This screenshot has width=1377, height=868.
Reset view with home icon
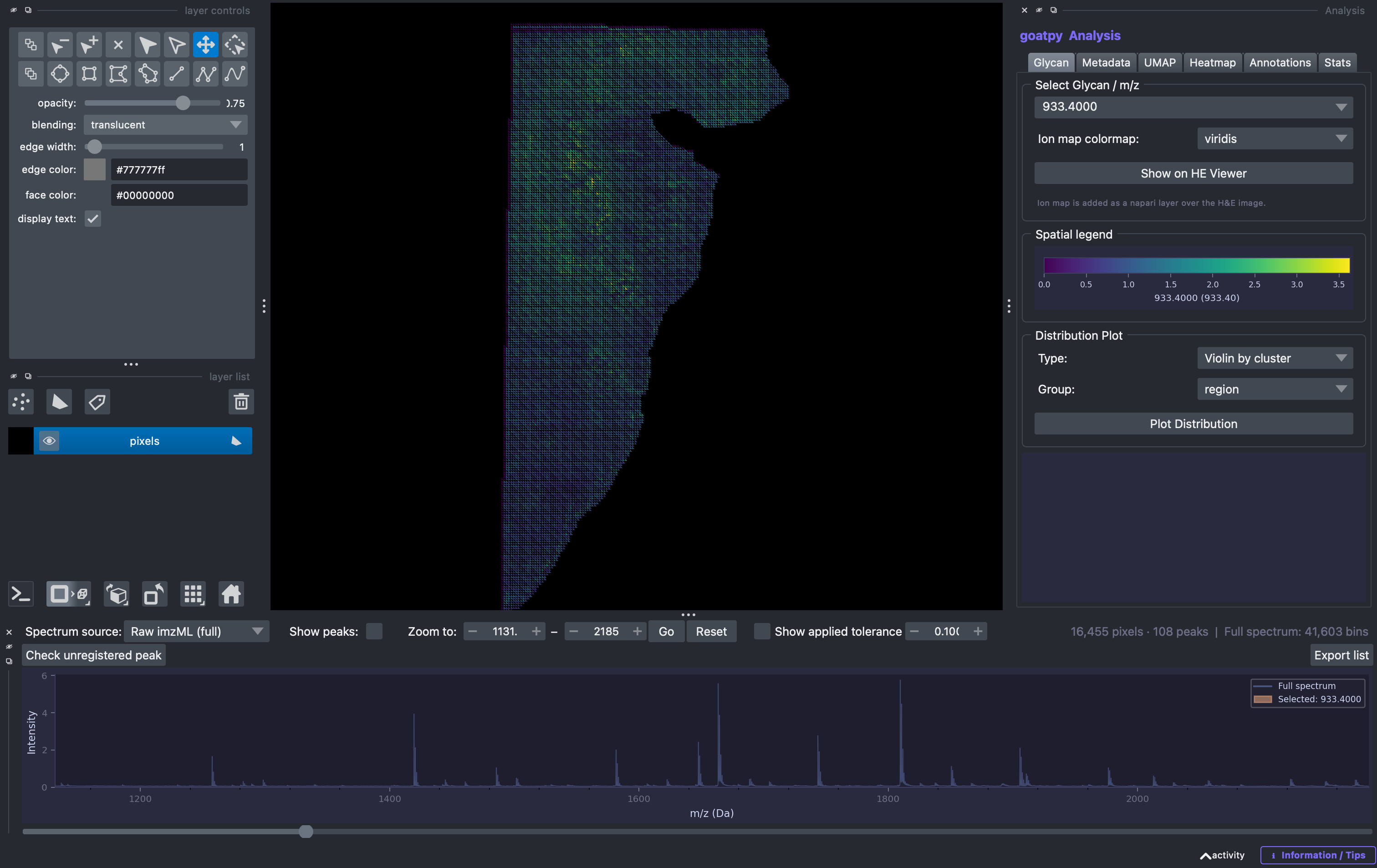pyautogui.click(x=231, y=594)
